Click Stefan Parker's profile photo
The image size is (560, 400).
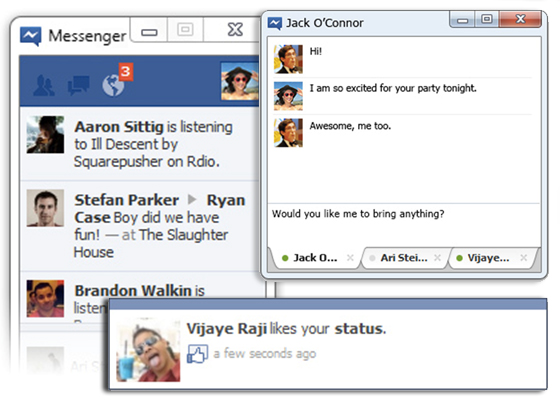coord(45,208)
